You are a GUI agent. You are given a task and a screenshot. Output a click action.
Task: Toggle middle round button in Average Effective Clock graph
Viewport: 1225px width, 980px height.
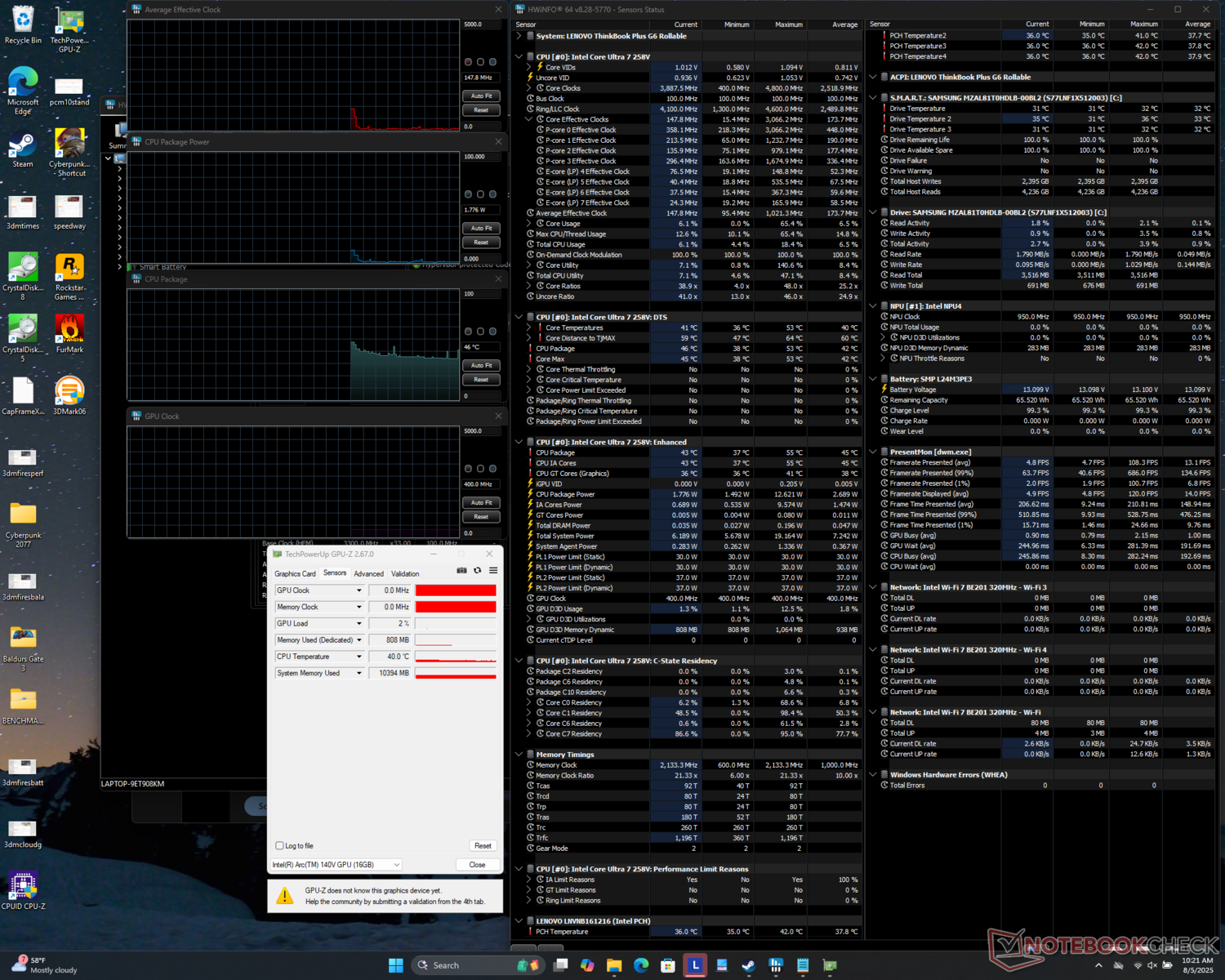(x=480, y=62)
